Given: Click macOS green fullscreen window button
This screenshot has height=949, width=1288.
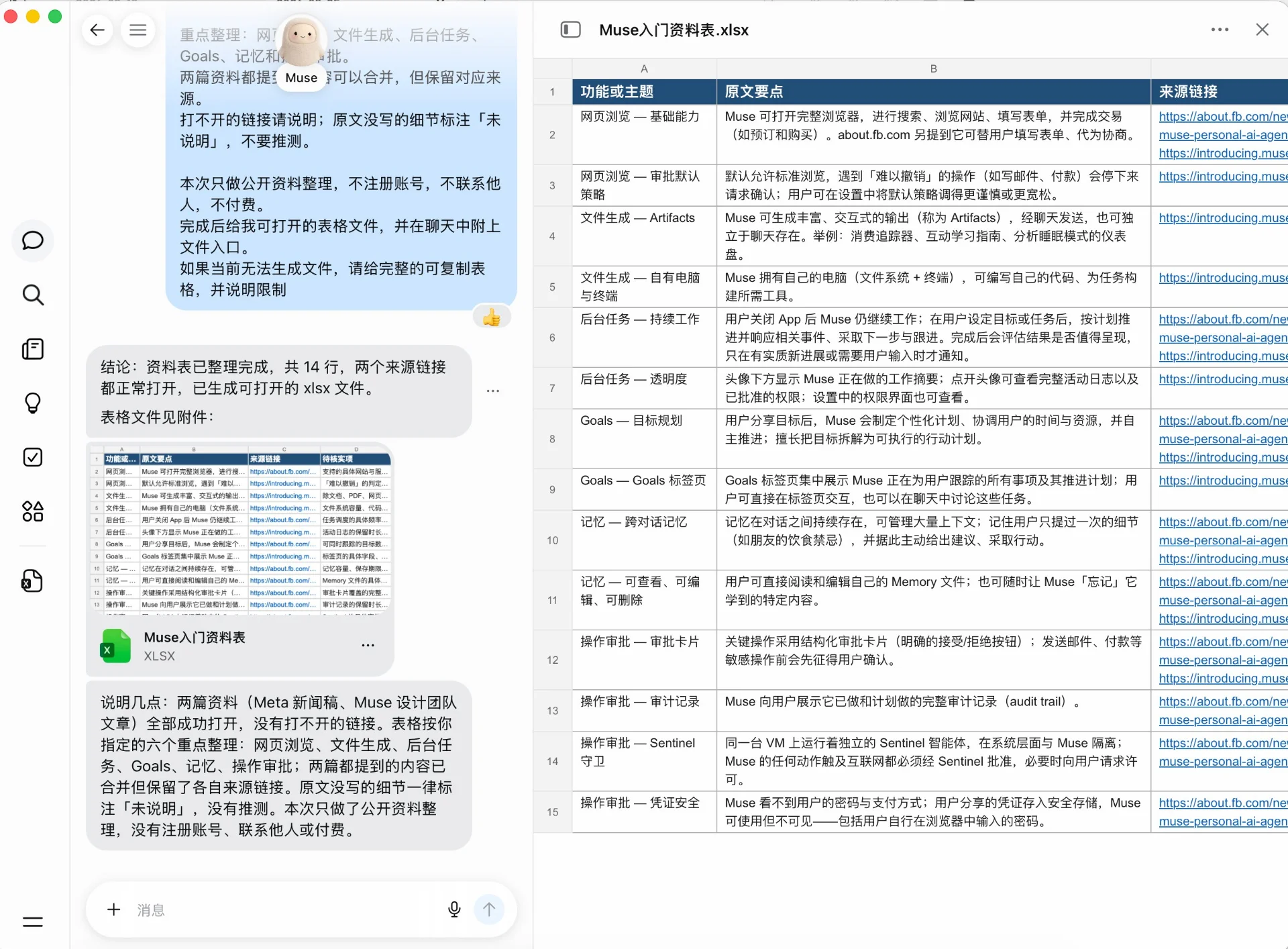Looking at the screenshot, I should pos(55,17).
